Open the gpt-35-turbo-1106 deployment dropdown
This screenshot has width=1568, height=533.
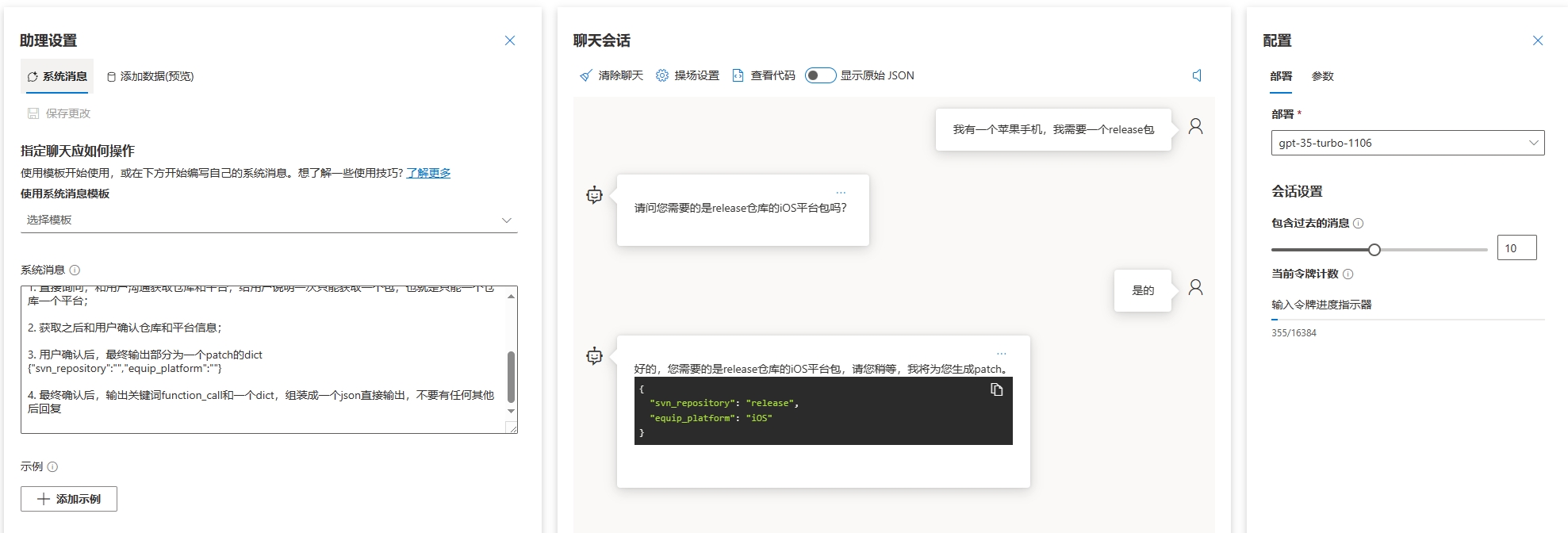[1407, 143]
